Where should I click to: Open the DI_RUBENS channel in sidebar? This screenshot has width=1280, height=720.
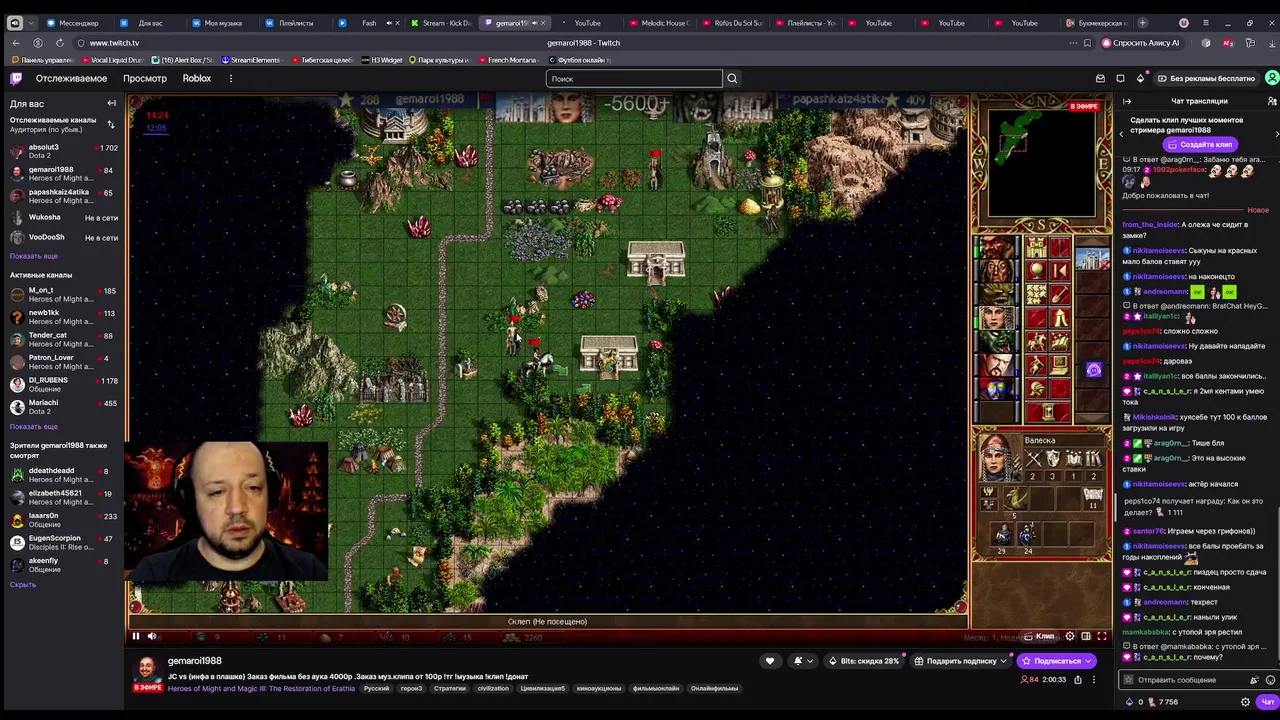click(x=63, y=384)
